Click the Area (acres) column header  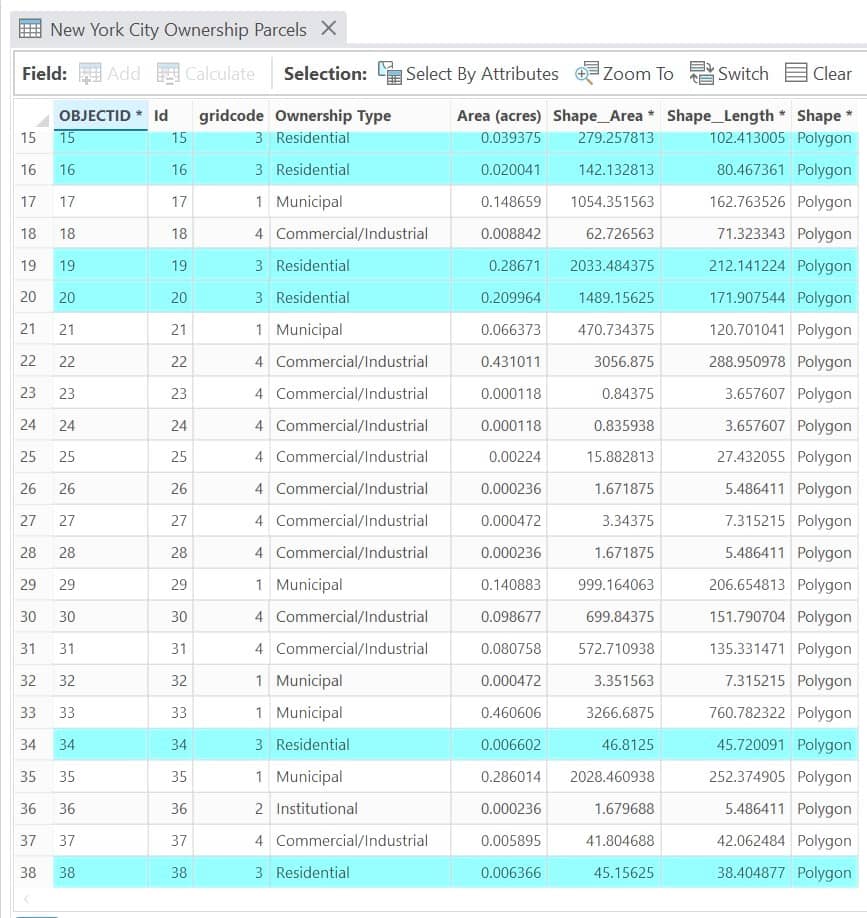click(499, 116)
